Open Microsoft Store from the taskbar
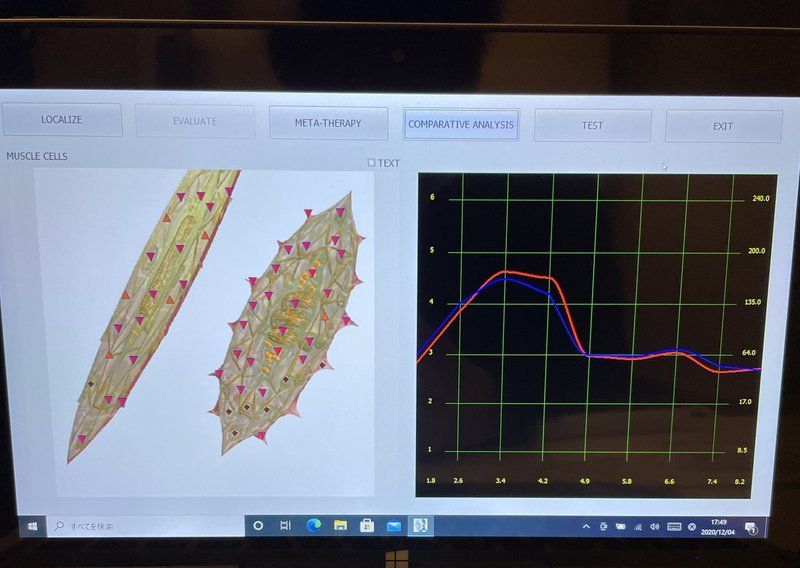Viewport: 800px width, 568px height. (x=367, y=526)
